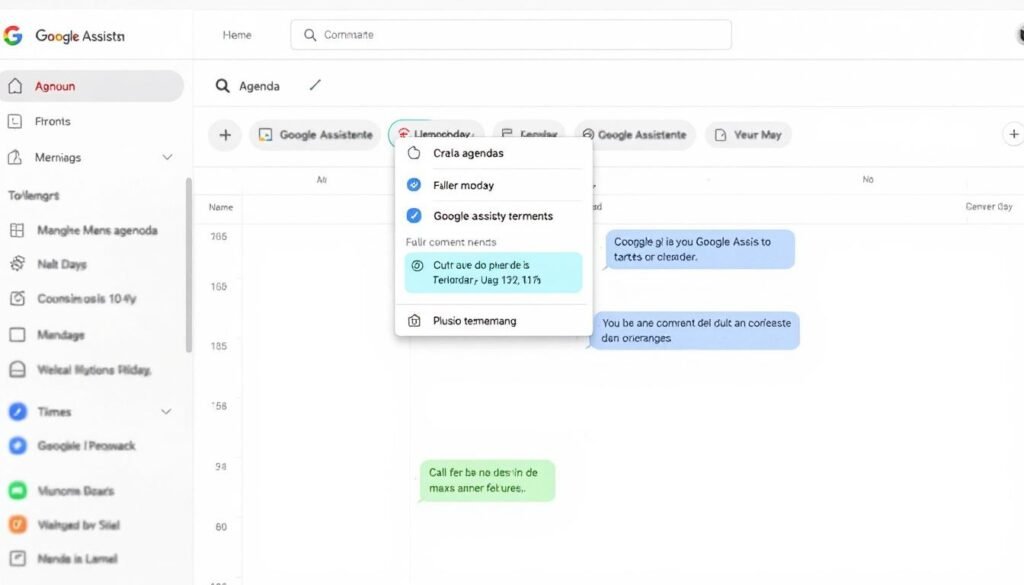
Task: Open Manghe Mens agenoda item
Action: click(97, 230)
